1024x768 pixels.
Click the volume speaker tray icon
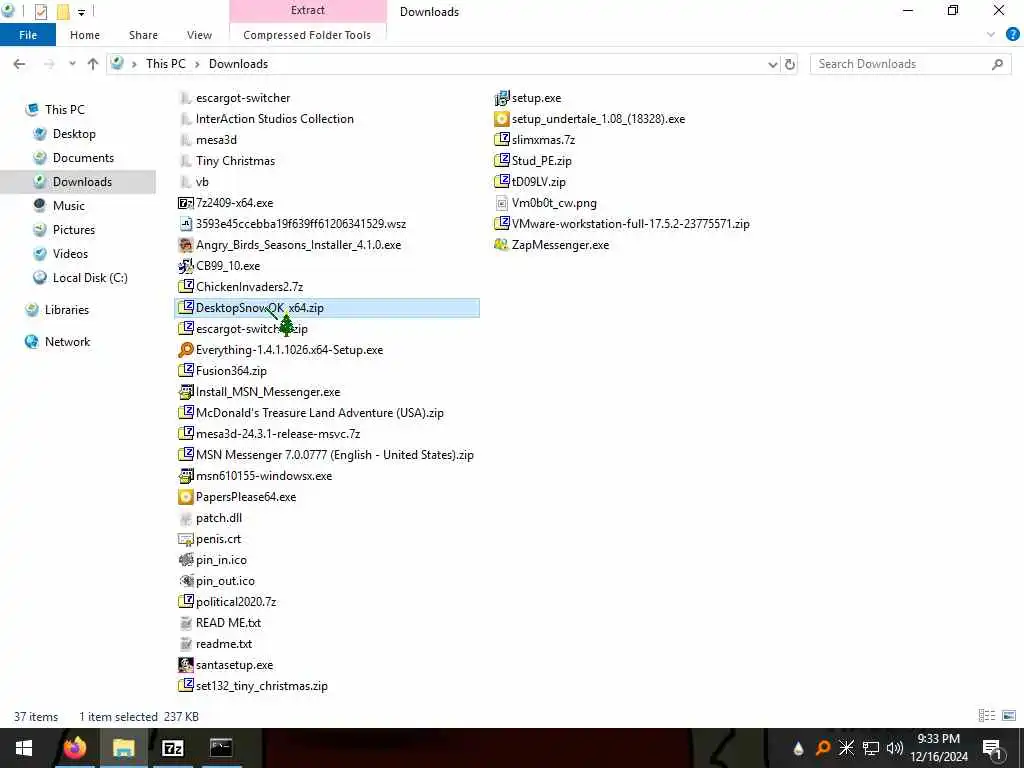coord(895,748)
